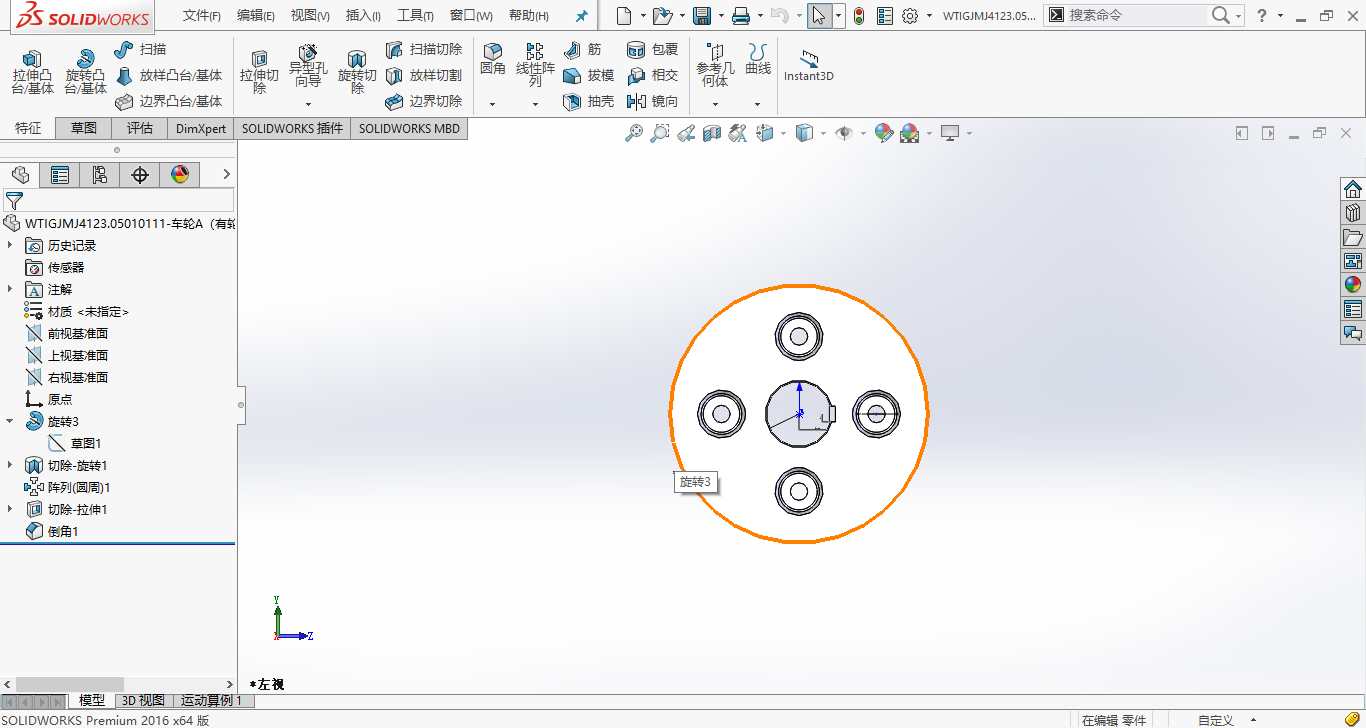This screenshot has width=1366, height=728.
Task: Toggle Instant3D mode
Action: (808, 66)
